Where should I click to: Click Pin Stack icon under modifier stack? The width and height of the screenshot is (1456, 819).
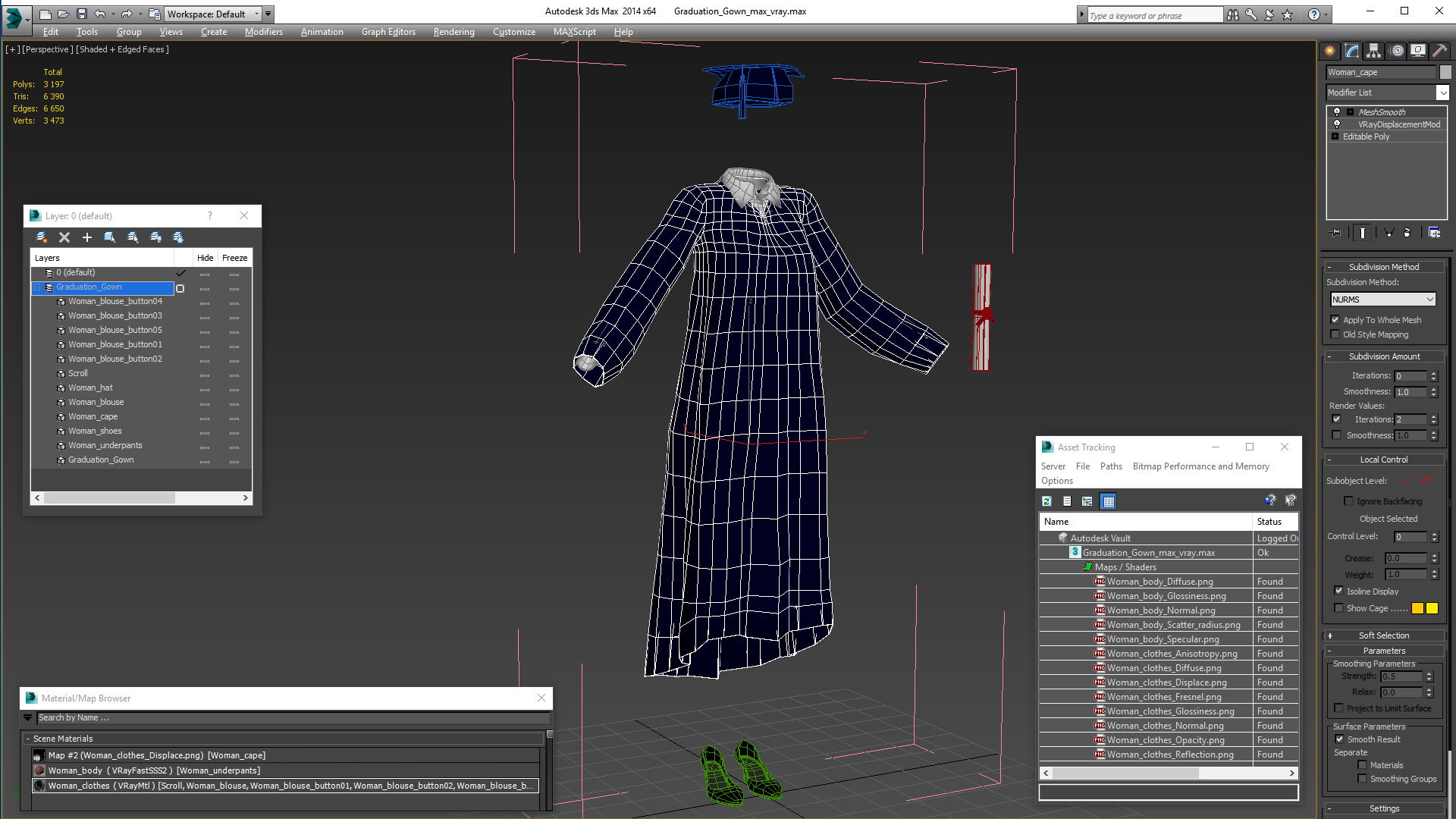[x=1336, y=233]
